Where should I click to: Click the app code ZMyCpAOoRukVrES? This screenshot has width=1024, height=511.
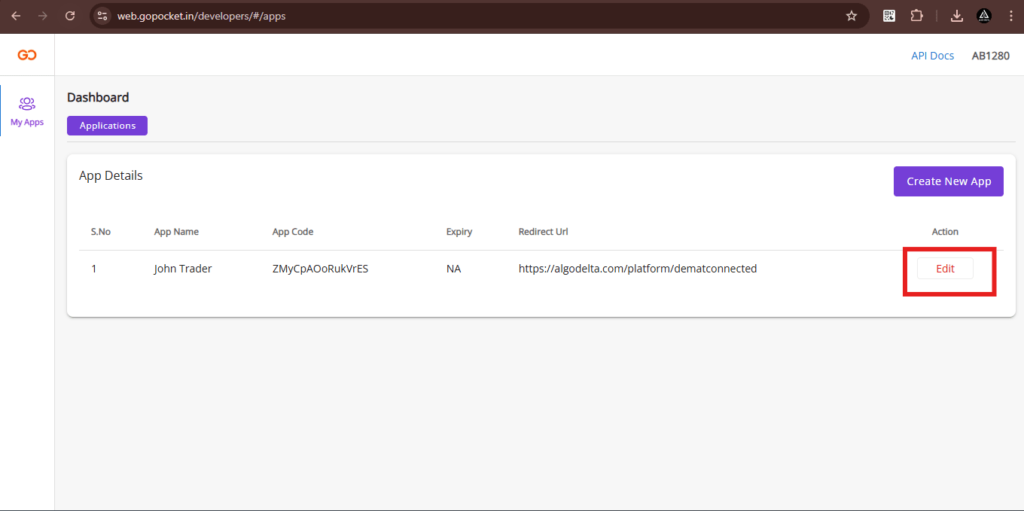(x=320, y=269)
